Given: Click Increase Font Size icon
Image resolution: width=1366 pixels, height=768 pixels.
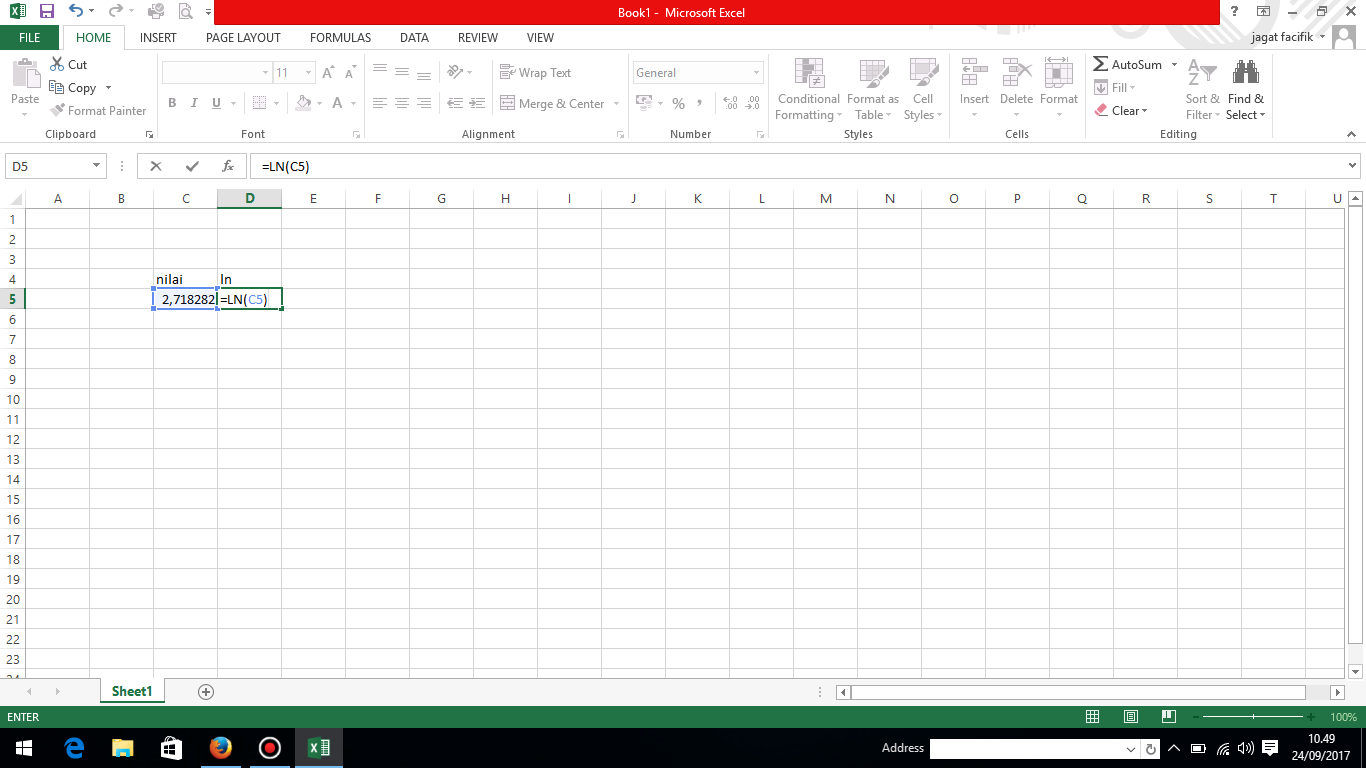Looking at the screenshot, I should [x=328, y=73].
